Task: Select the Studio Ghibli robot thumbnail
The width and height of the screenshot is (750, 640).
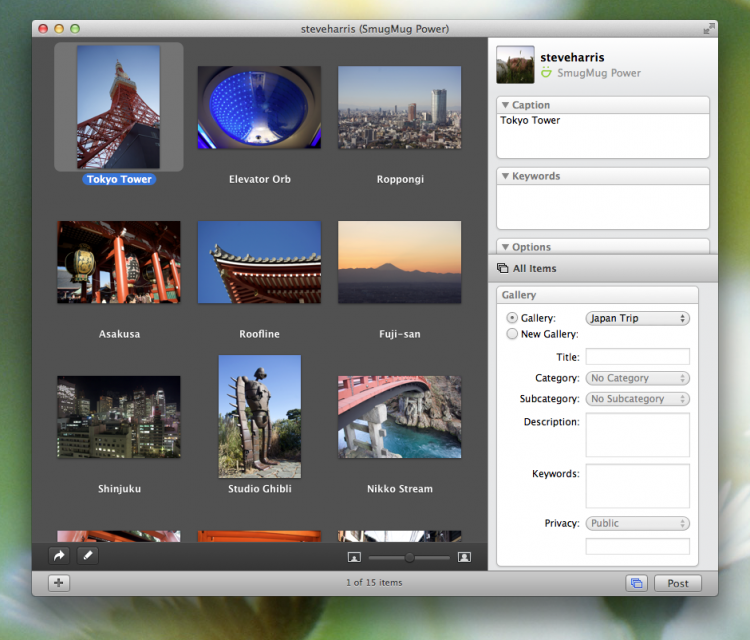Action: pyautogui.click(x=260, y=416)
